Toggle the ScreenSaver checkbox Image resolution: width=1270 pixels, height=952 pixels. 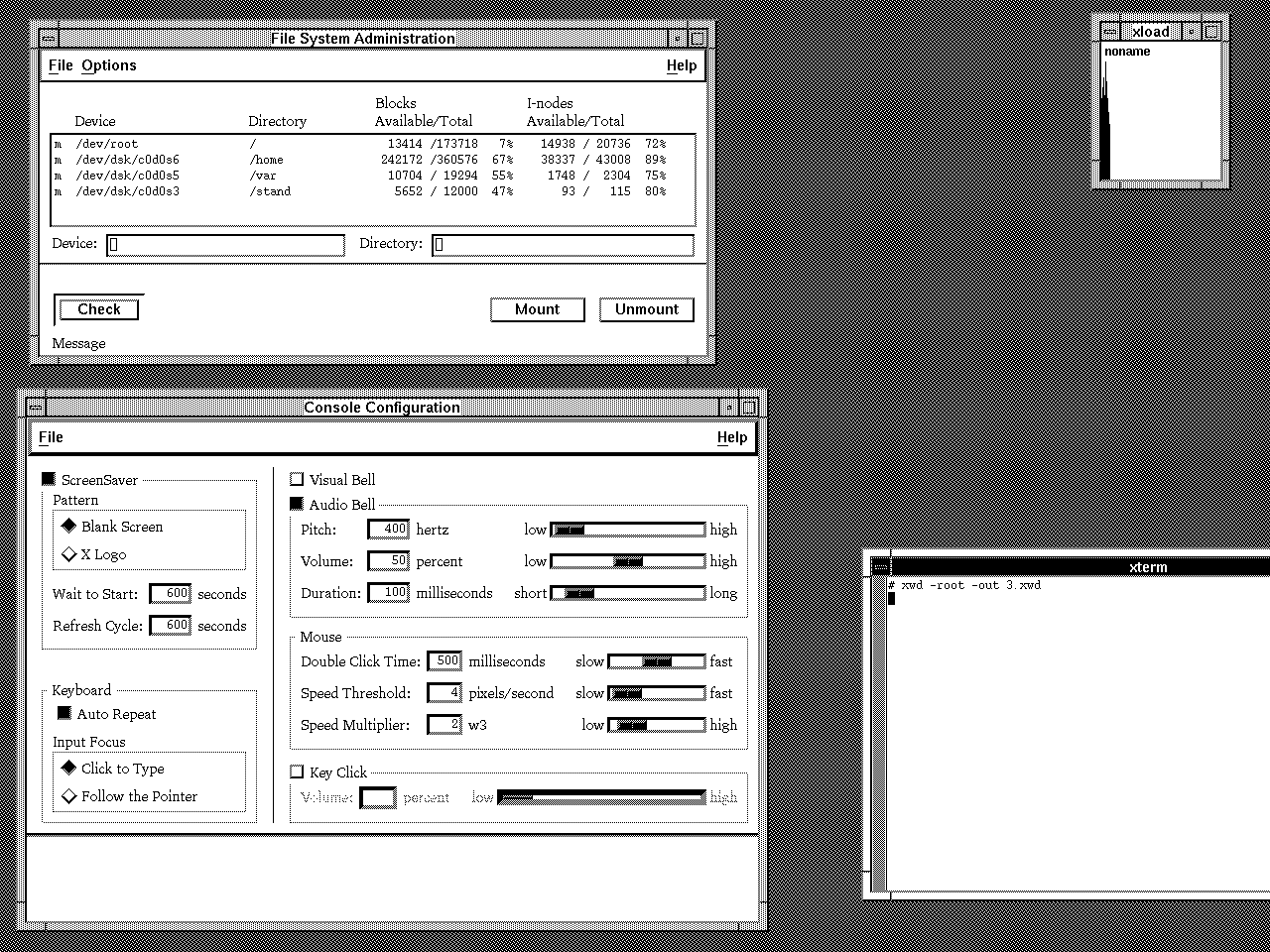pos(49,480)
